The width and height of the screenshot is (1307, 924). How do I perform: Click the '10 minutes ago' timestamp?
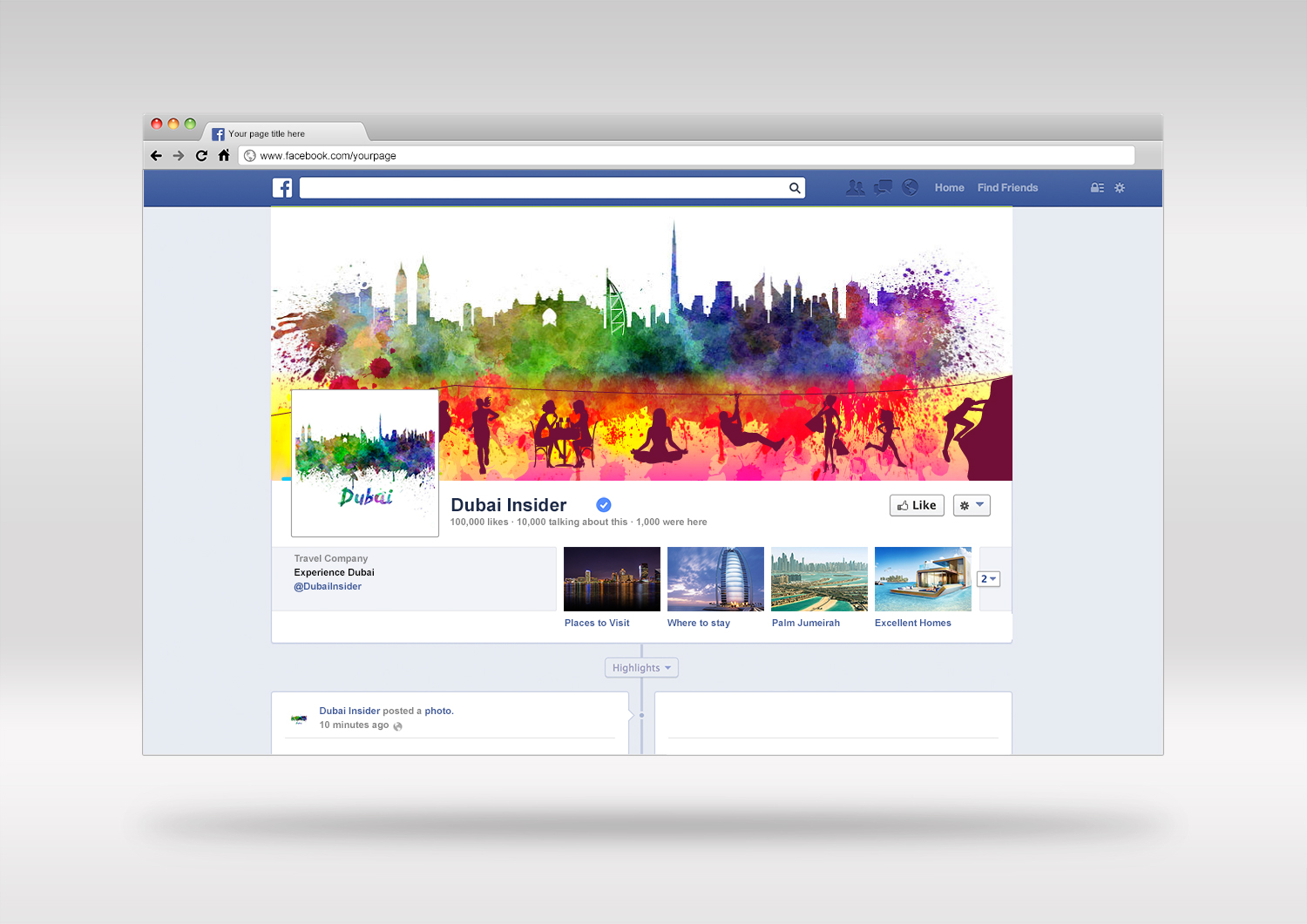pyautogui.click(x=354, y=725)
